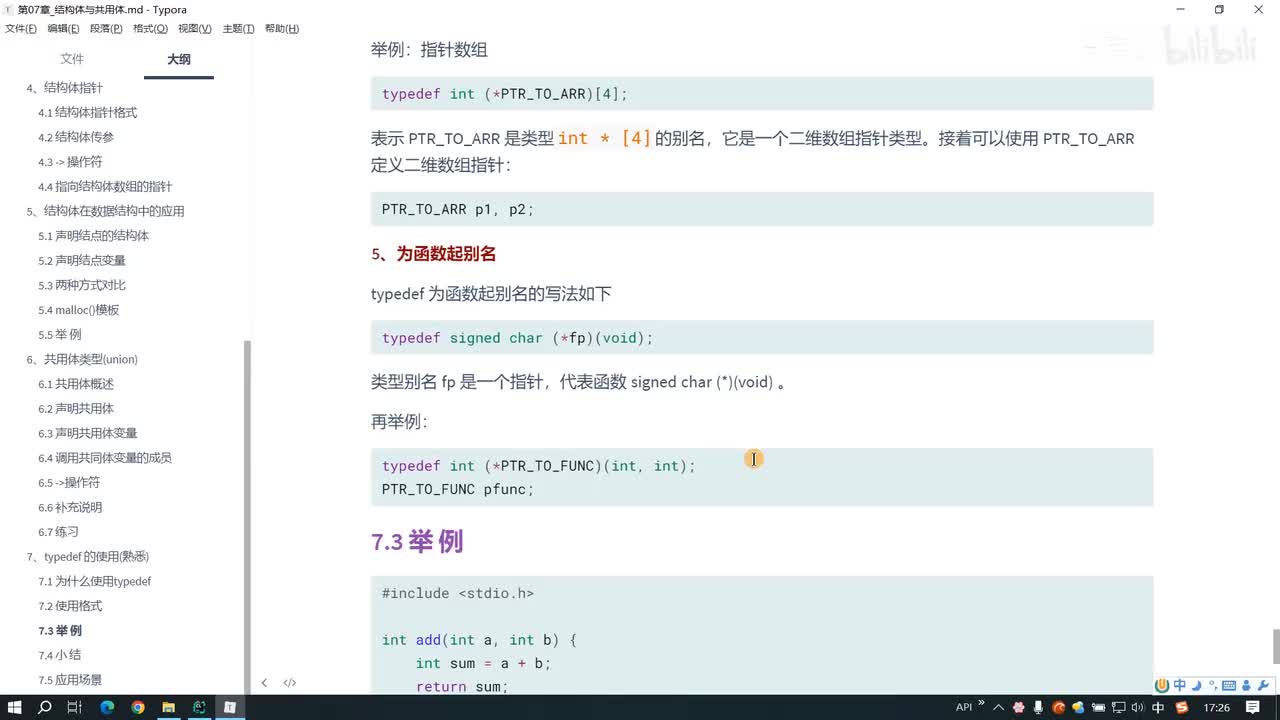Click the orange swirl tray icon
Image resolution: width=1280 pixels, height=720 pixels.
1059,707
